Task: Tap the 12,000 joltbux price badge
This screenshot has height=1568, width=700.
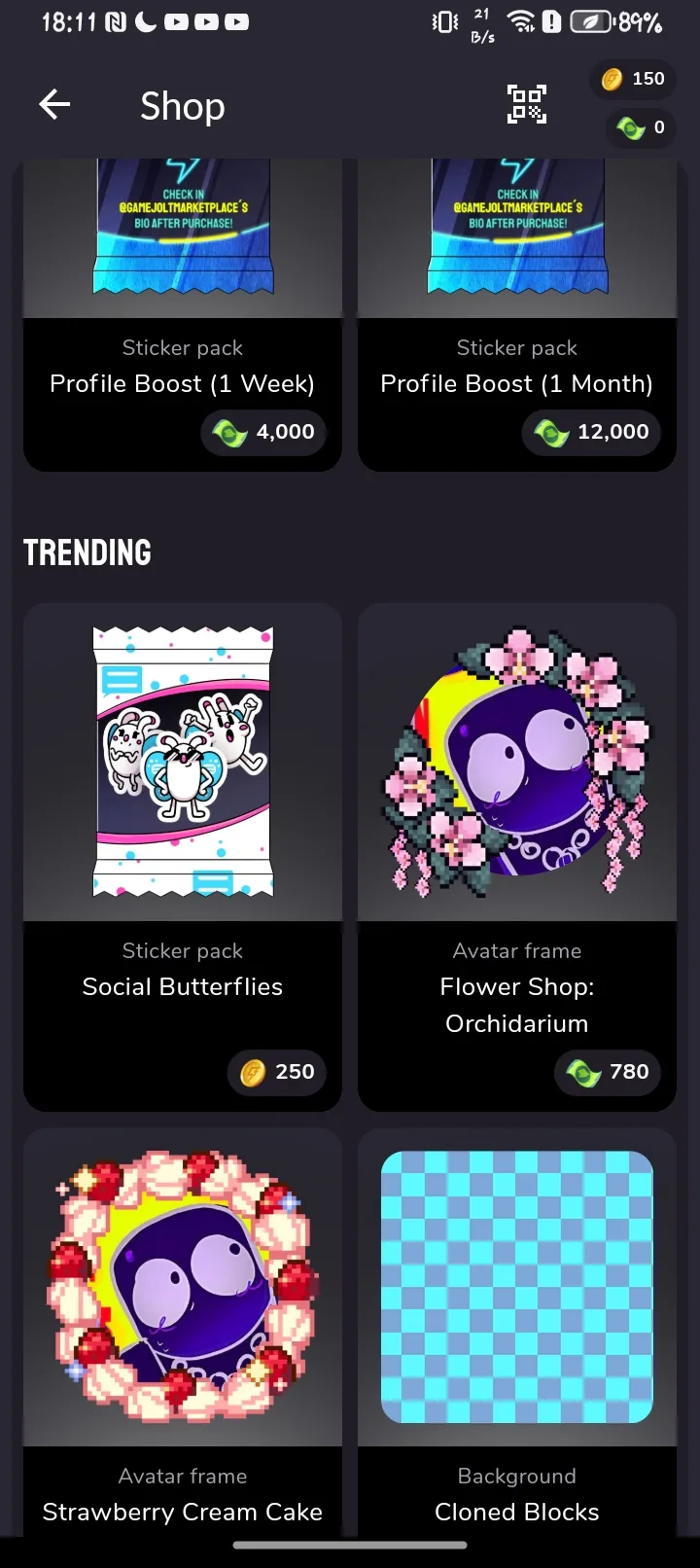Action: (592, 432)
